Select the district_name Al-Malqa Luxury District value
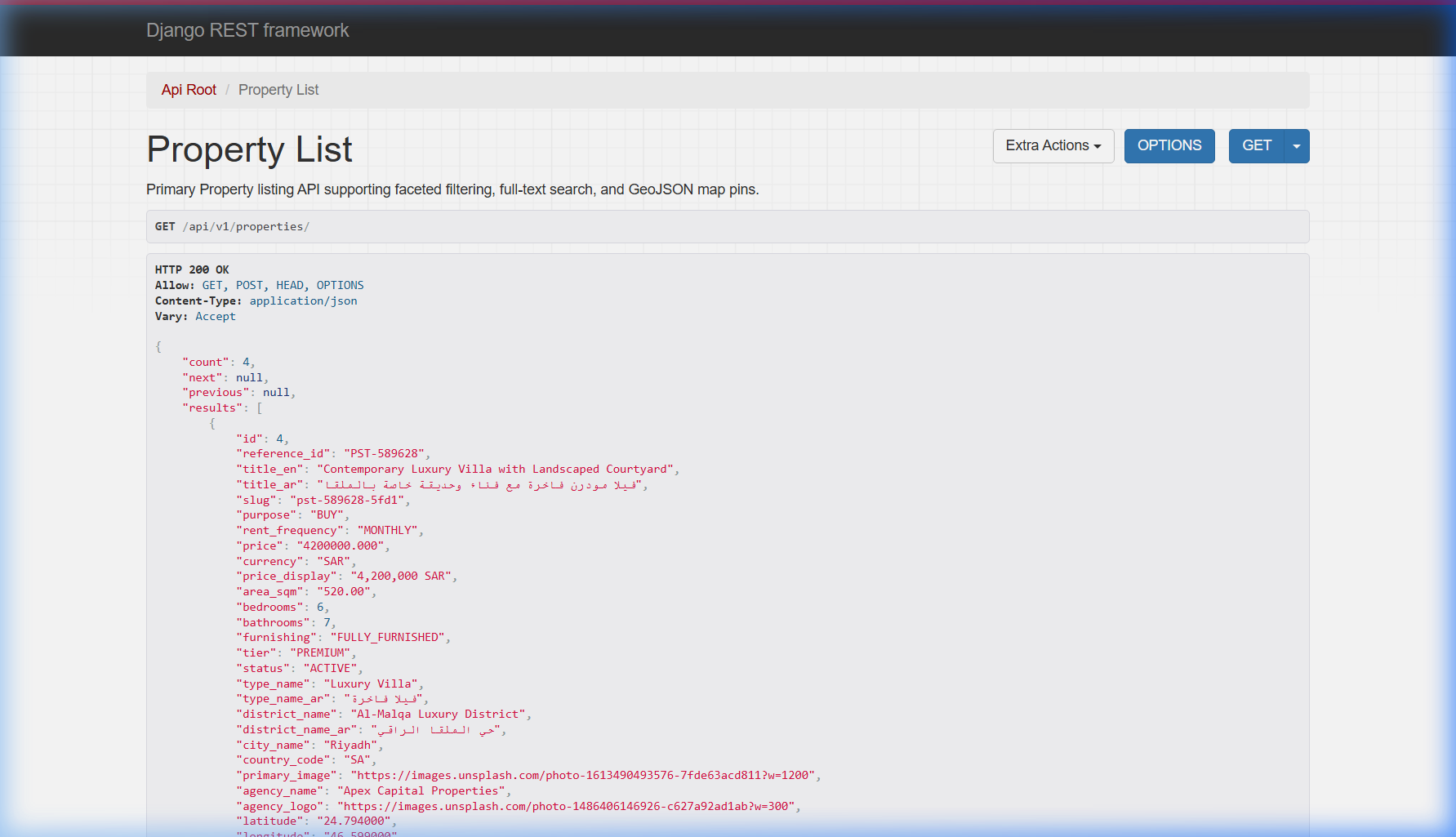The image size is (1456, 837). (438, 714)
